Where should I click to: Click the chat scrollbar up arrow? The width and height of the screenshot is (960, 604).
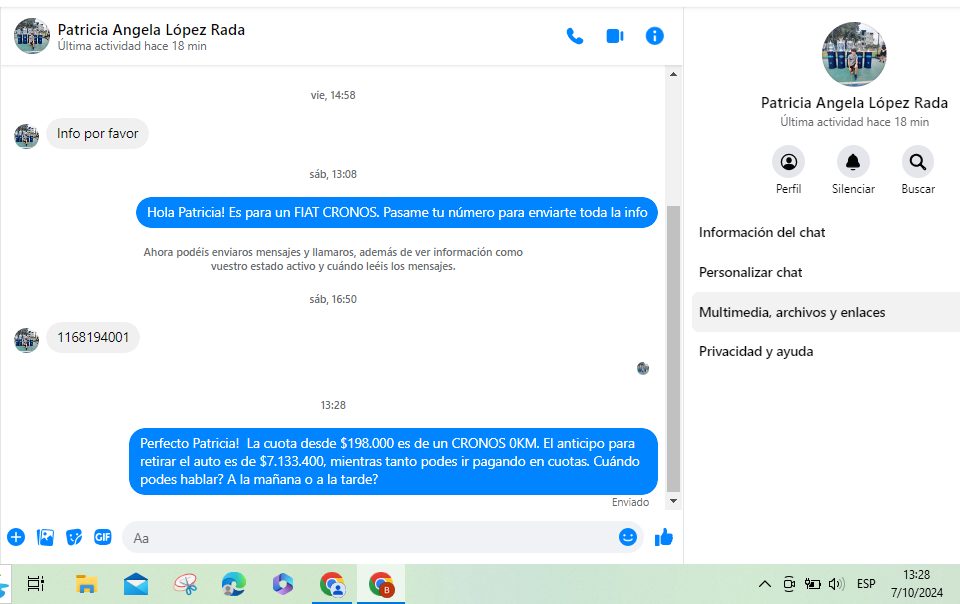[x=673, y=74]
